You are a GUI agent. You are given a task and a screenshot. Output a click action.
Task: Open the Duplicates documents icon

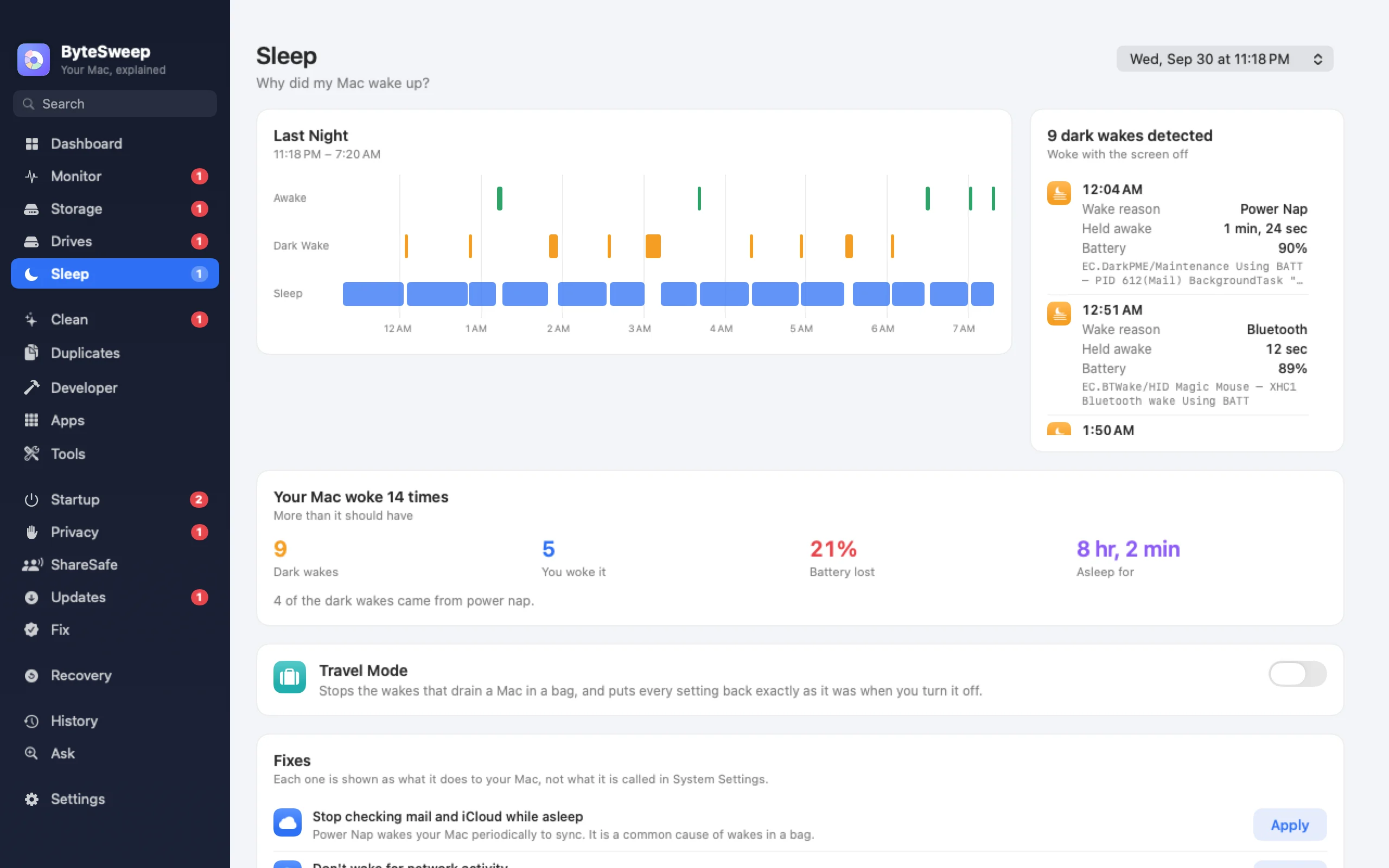[x=31, y=353]
